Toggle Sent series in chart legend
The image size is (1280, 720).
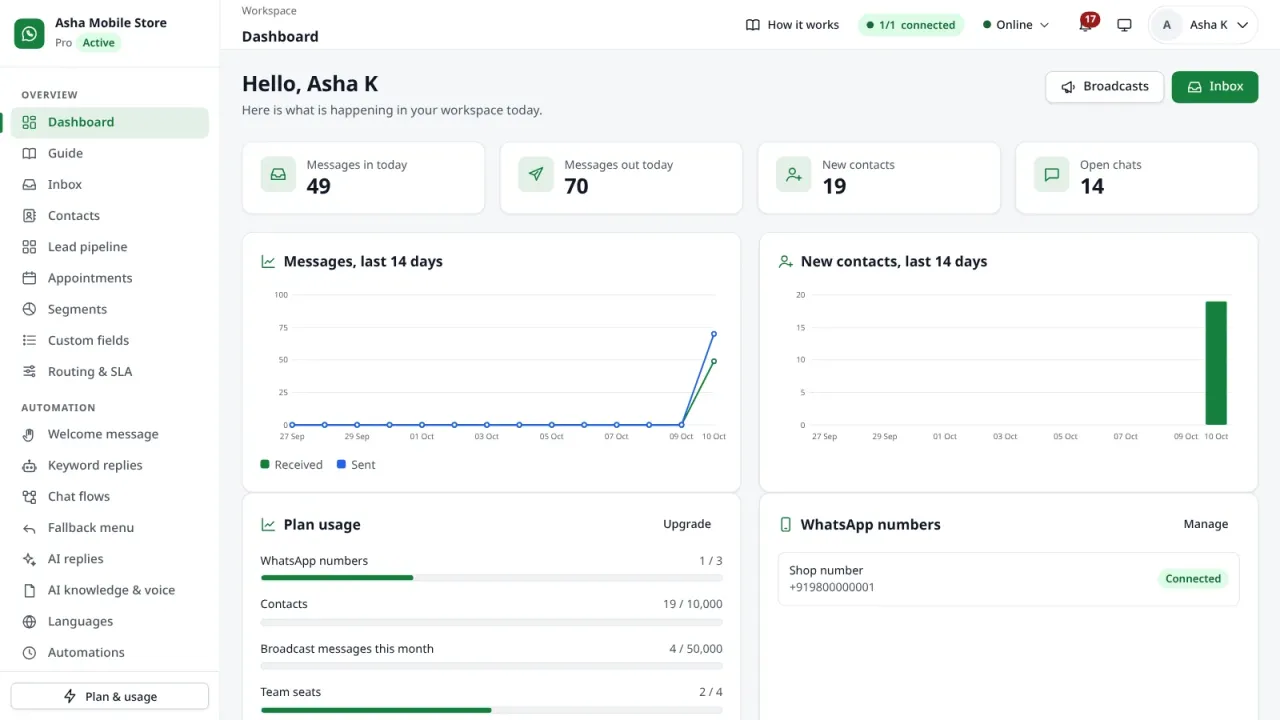(x=356, y=465)
